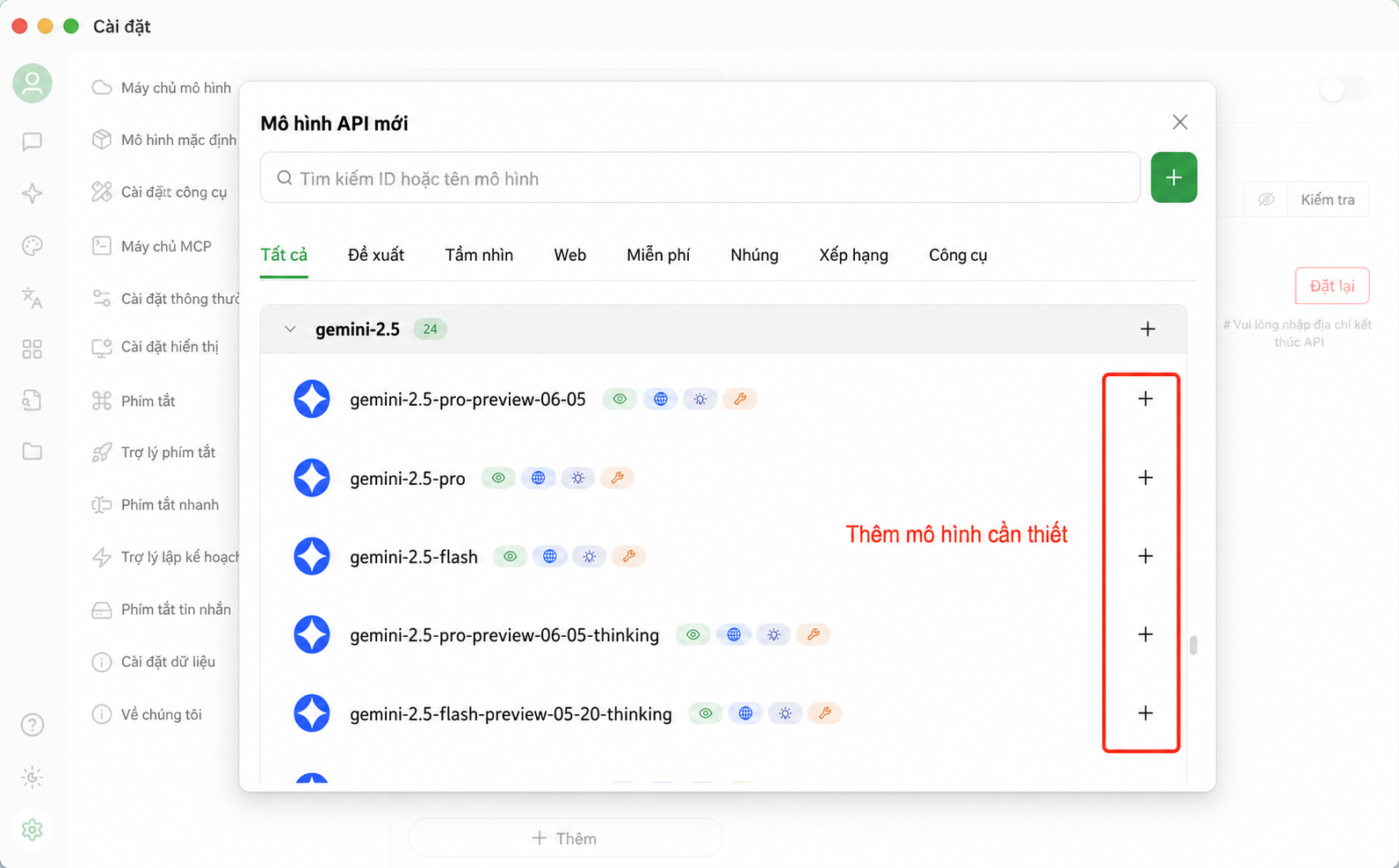Add the gemini-2.5-flash model with plus

(x=1145, y=556)
